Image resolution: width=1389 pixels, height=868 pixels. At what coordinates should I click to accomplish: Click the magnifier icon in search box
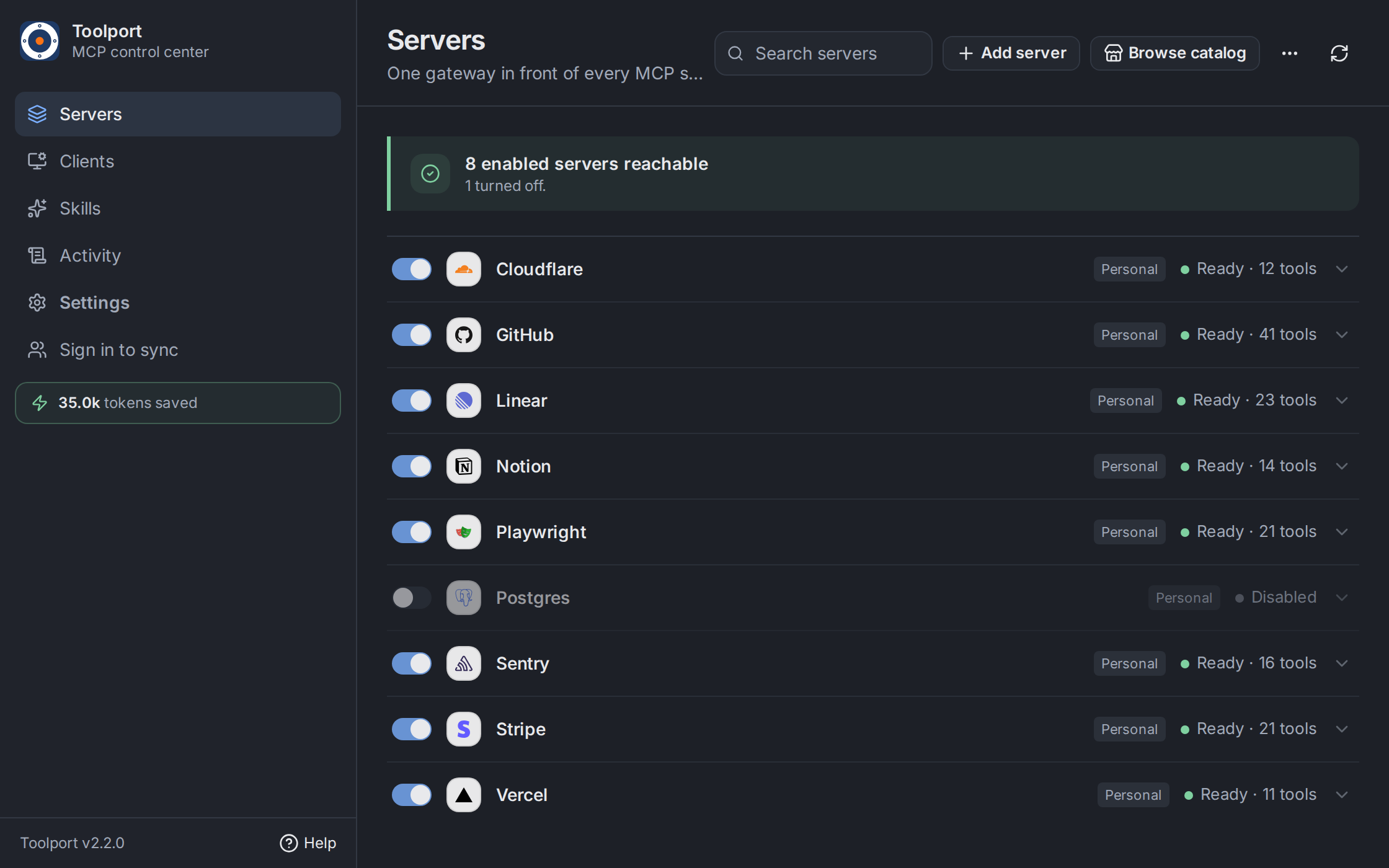(x=735, y=53)
